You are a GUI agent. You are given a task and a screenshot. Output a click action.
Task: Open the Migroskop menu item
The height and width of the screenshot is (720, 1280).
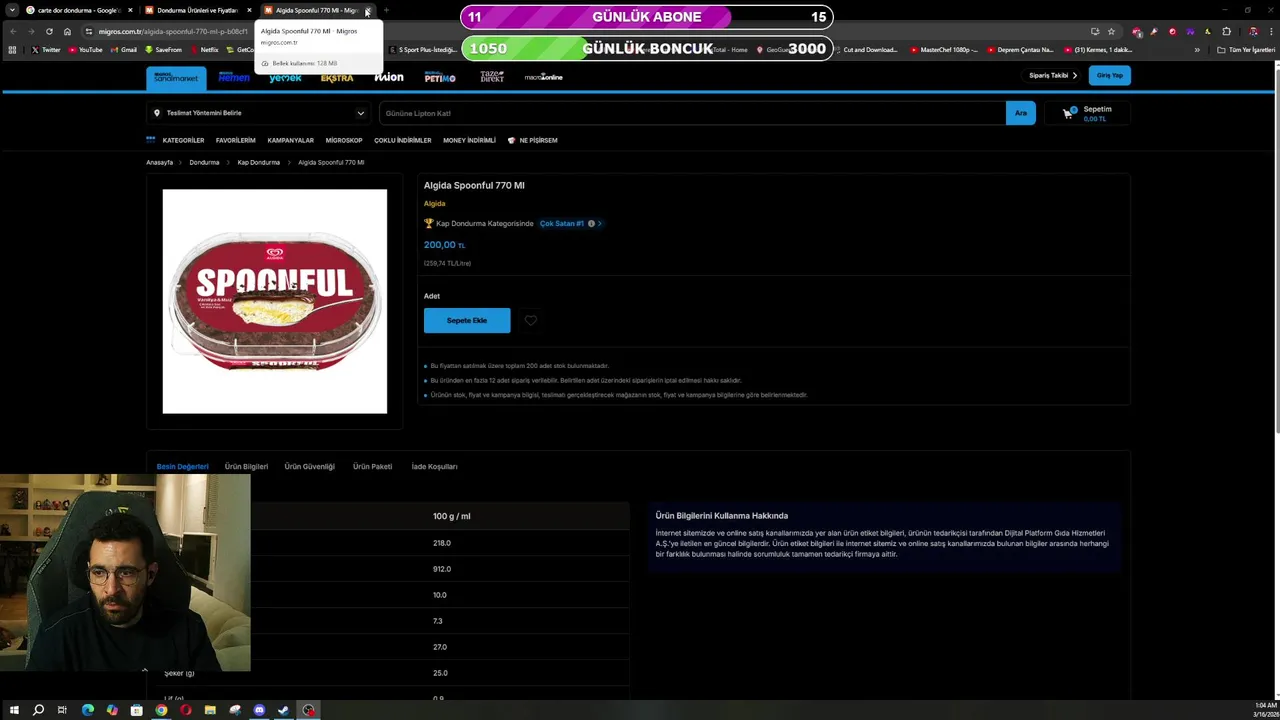tap(344, 140)
